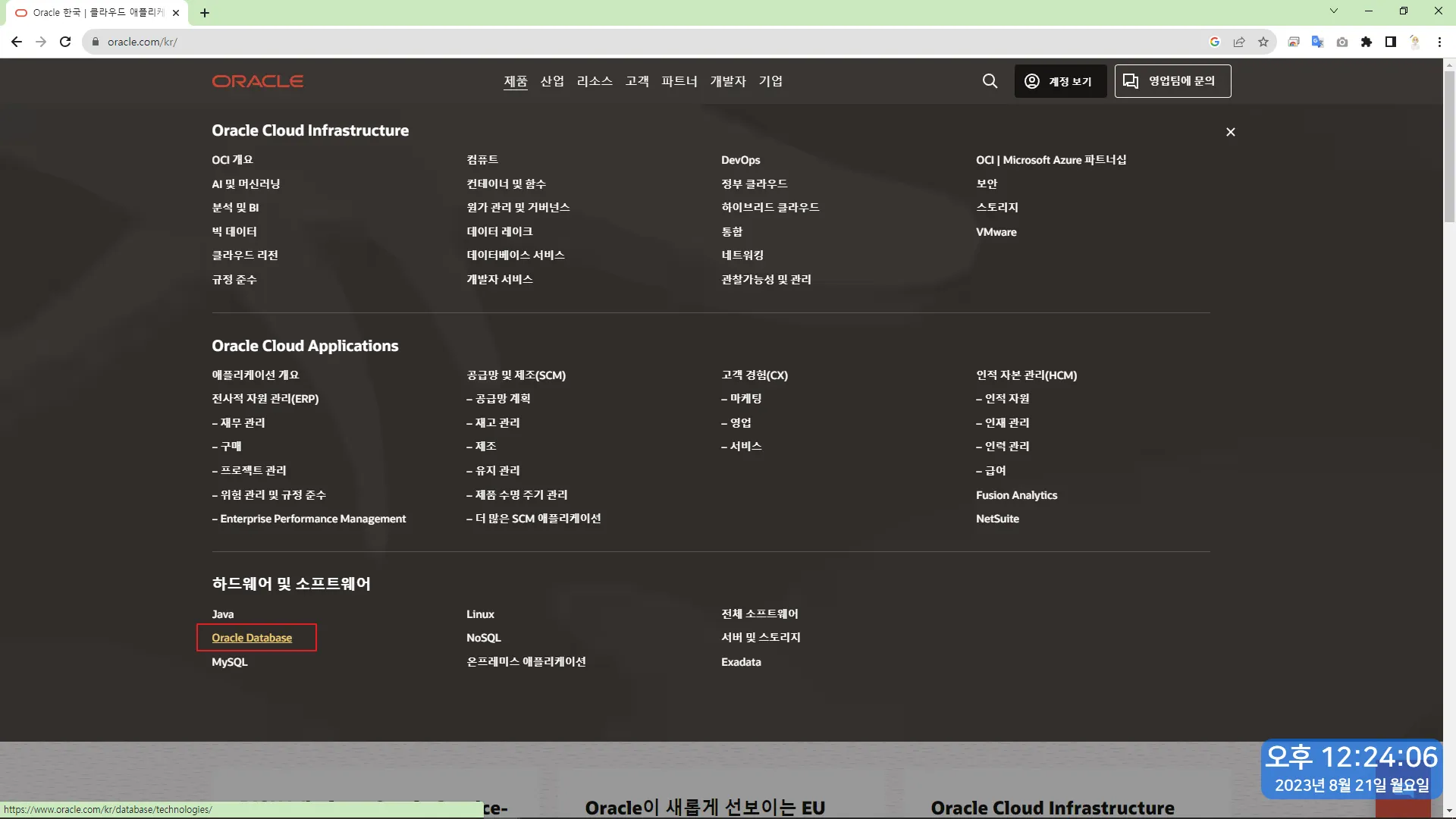The image size is (1456, 819).
Task: Bookmark this page with star icon
Action: click(x=1263, y=42)
